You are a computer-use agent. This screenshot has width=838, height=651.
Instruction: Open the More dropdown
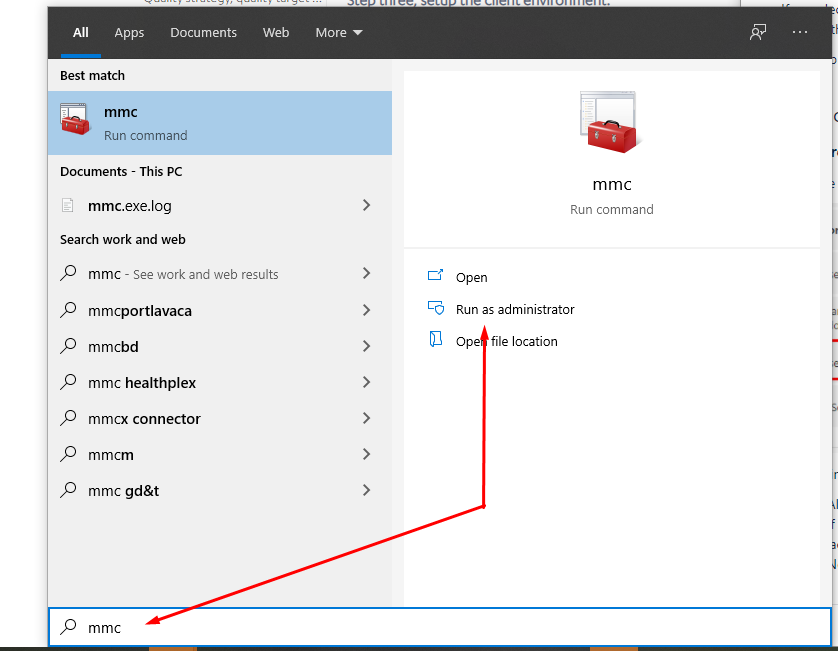click(339, 33)
